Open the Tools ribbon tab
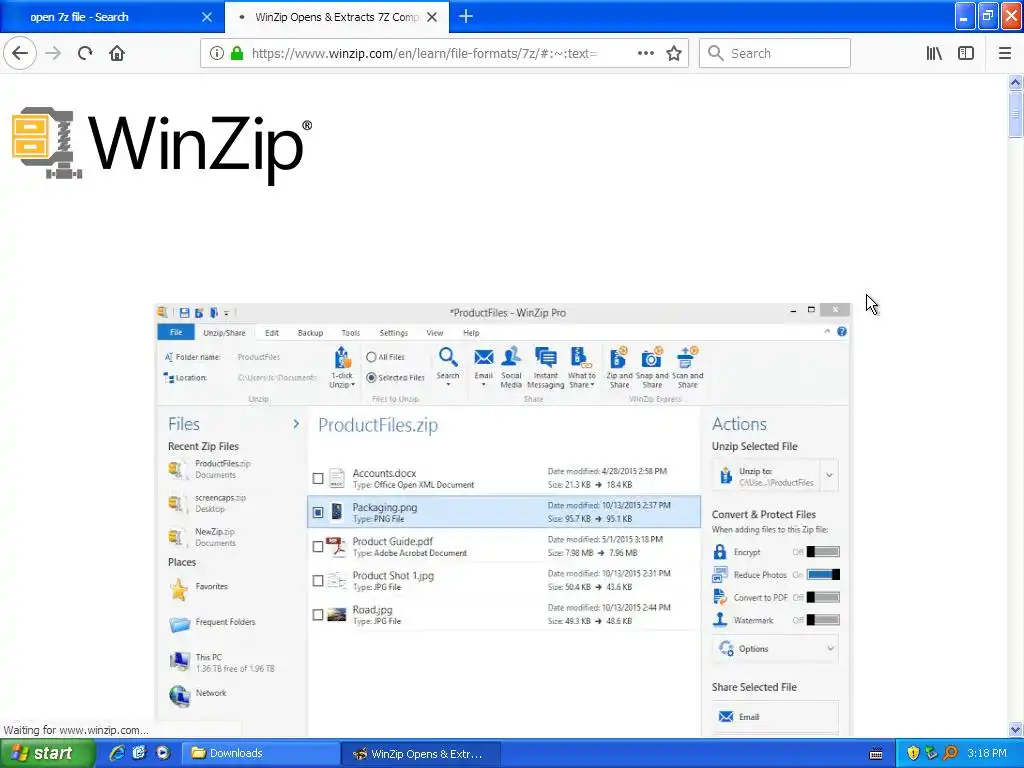This screenshot has height=768, width=1024. coord(351,332)
